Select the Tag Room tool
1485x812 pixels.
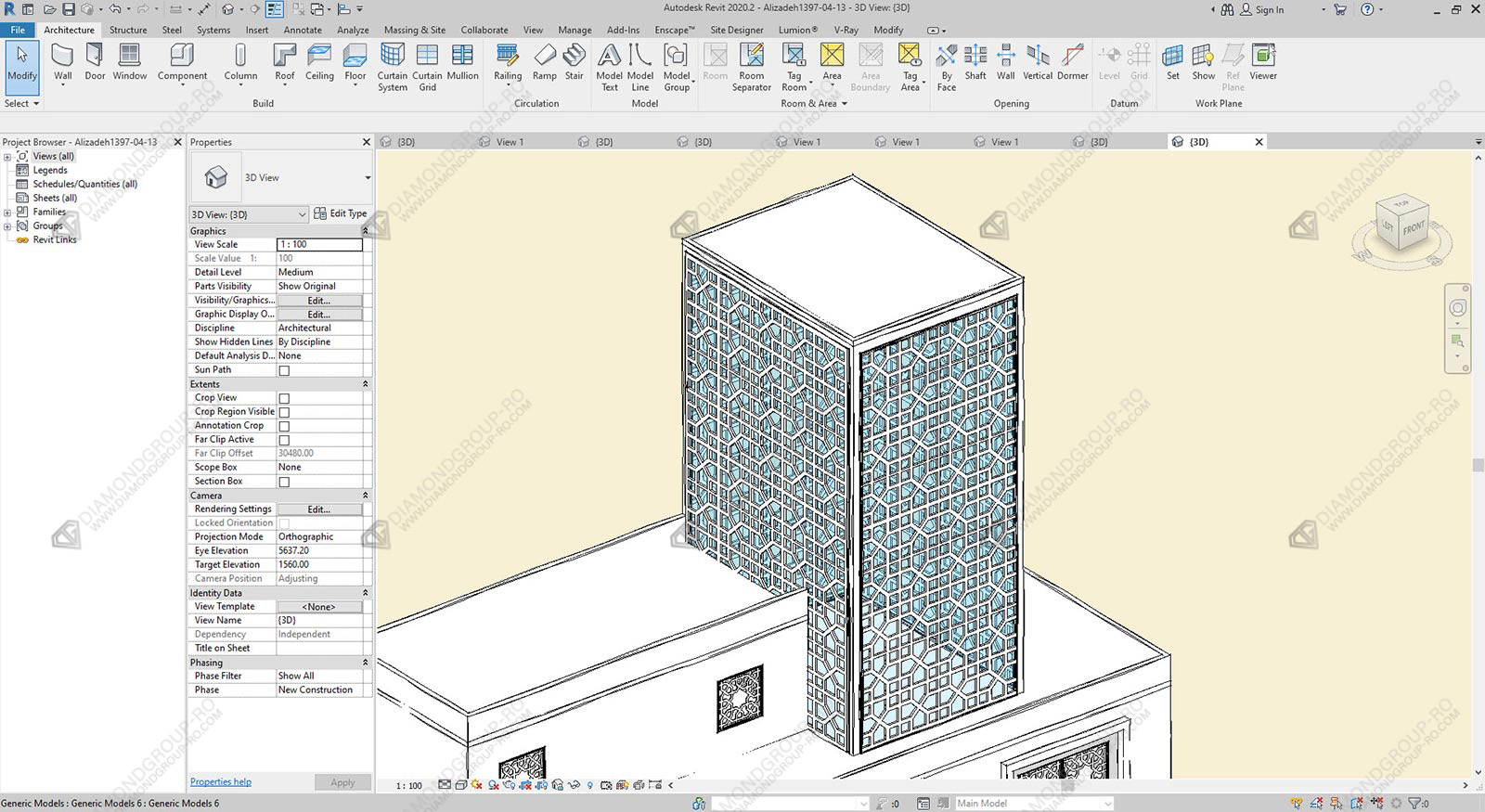pyautogui.click(x=794, y=67)
